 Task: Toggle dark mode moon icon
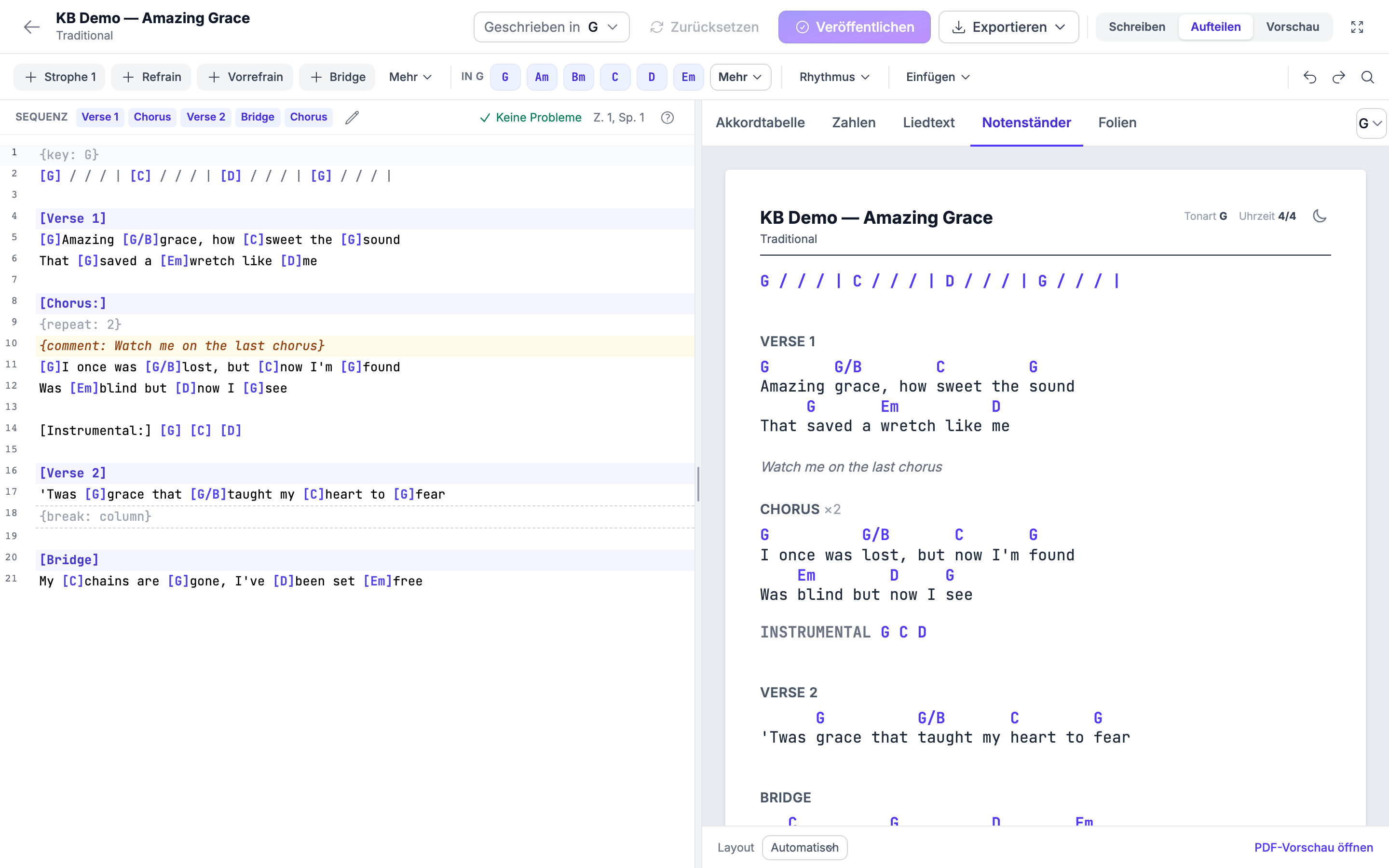tap(1320, 216)
